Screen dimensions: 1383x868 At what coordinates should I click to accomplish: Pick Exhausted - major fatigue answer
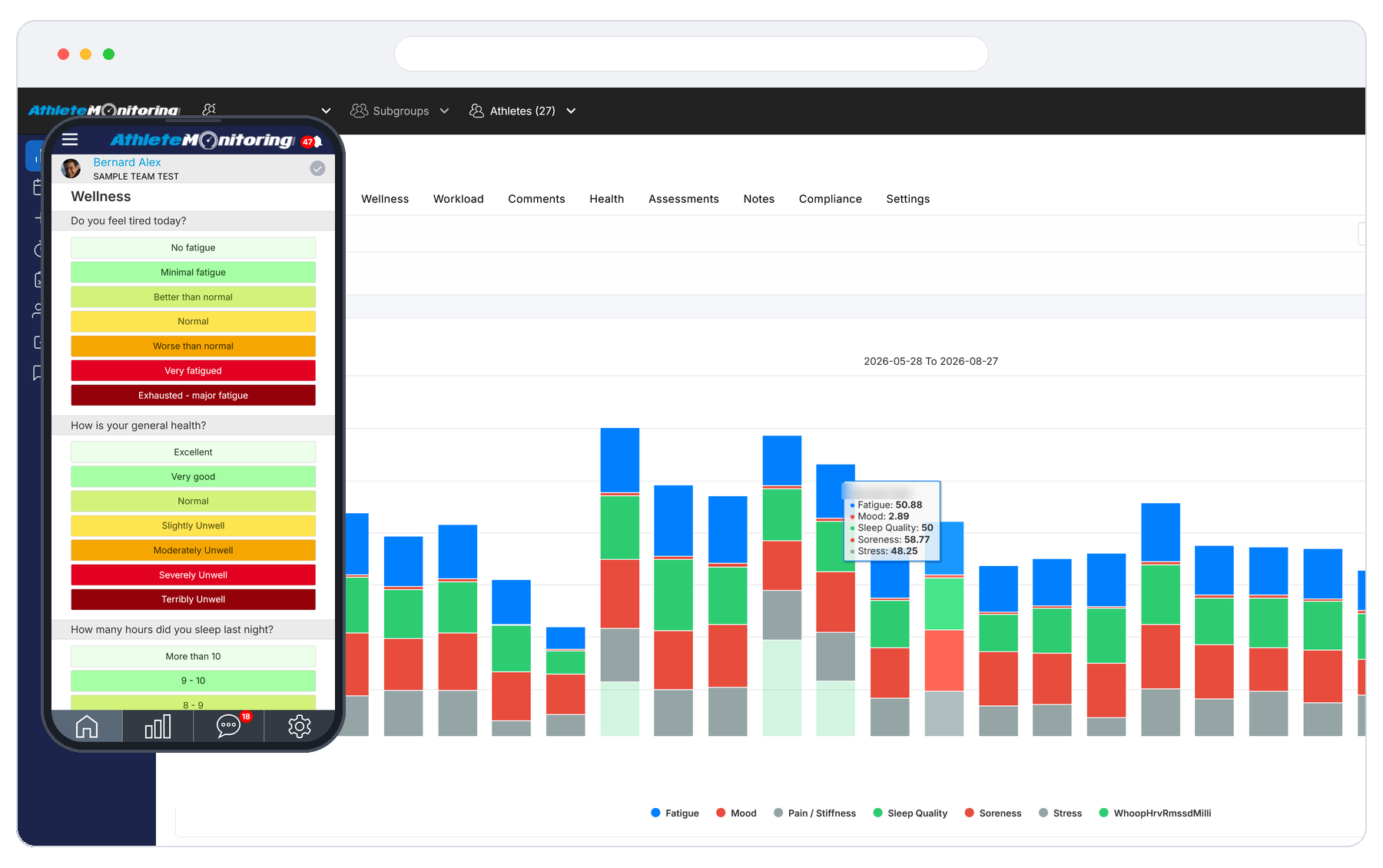[193, 395]
